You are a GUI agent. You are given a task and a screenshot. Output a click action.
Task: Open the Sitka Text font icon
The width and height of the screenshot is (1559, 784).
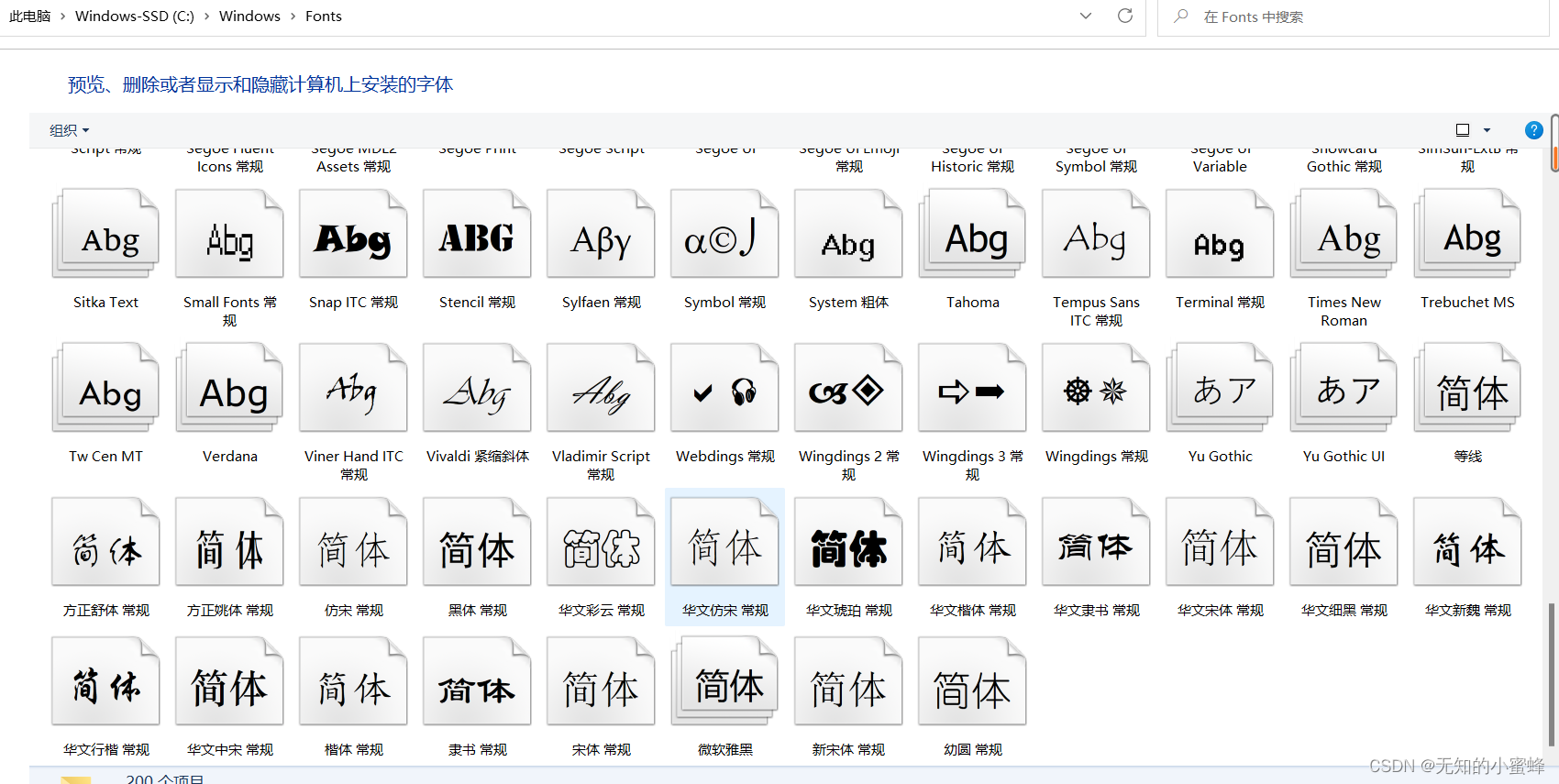click(x=105, y=234)
